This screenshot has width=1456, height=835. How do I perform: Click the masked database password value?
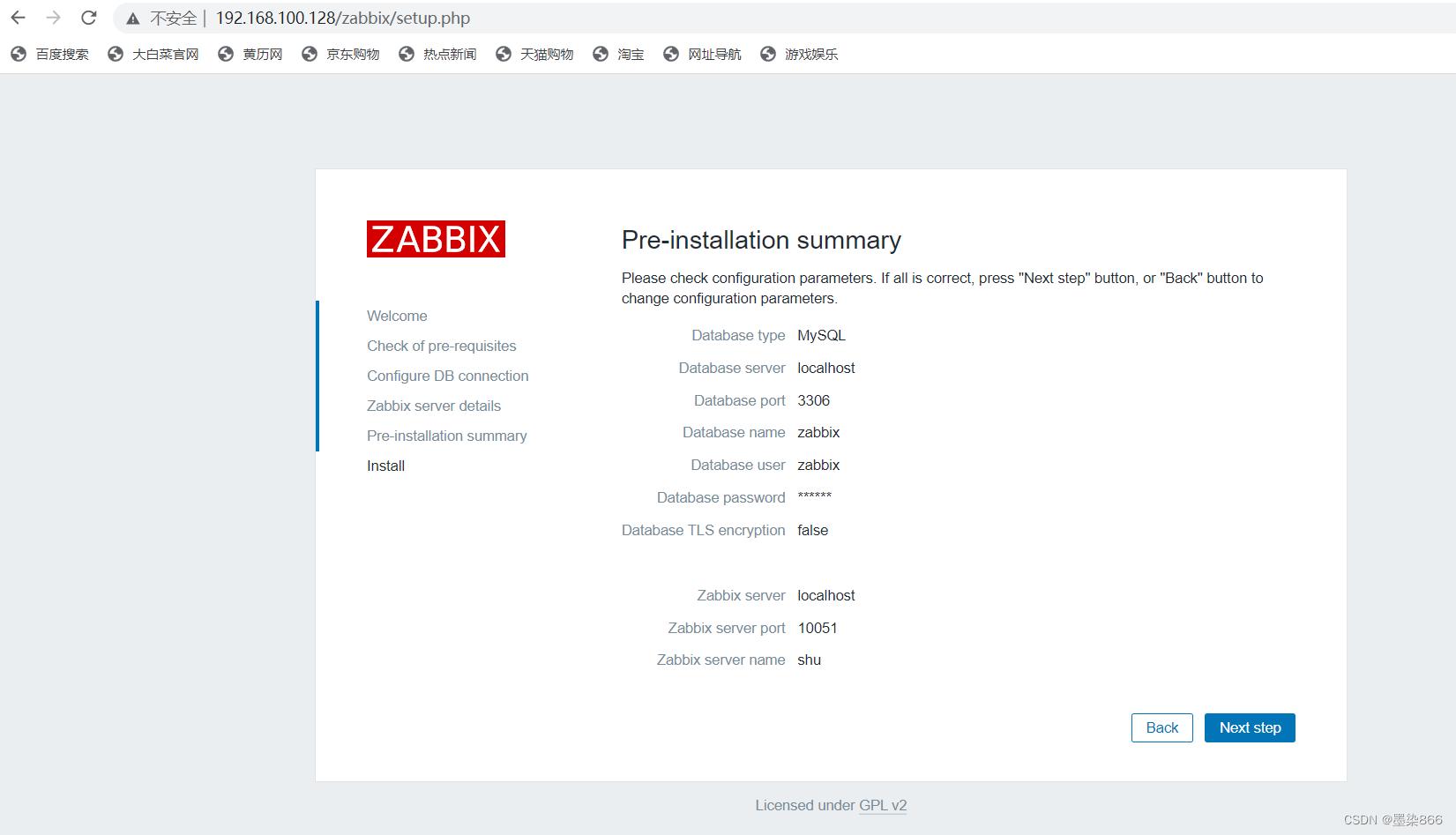point(815,496)
